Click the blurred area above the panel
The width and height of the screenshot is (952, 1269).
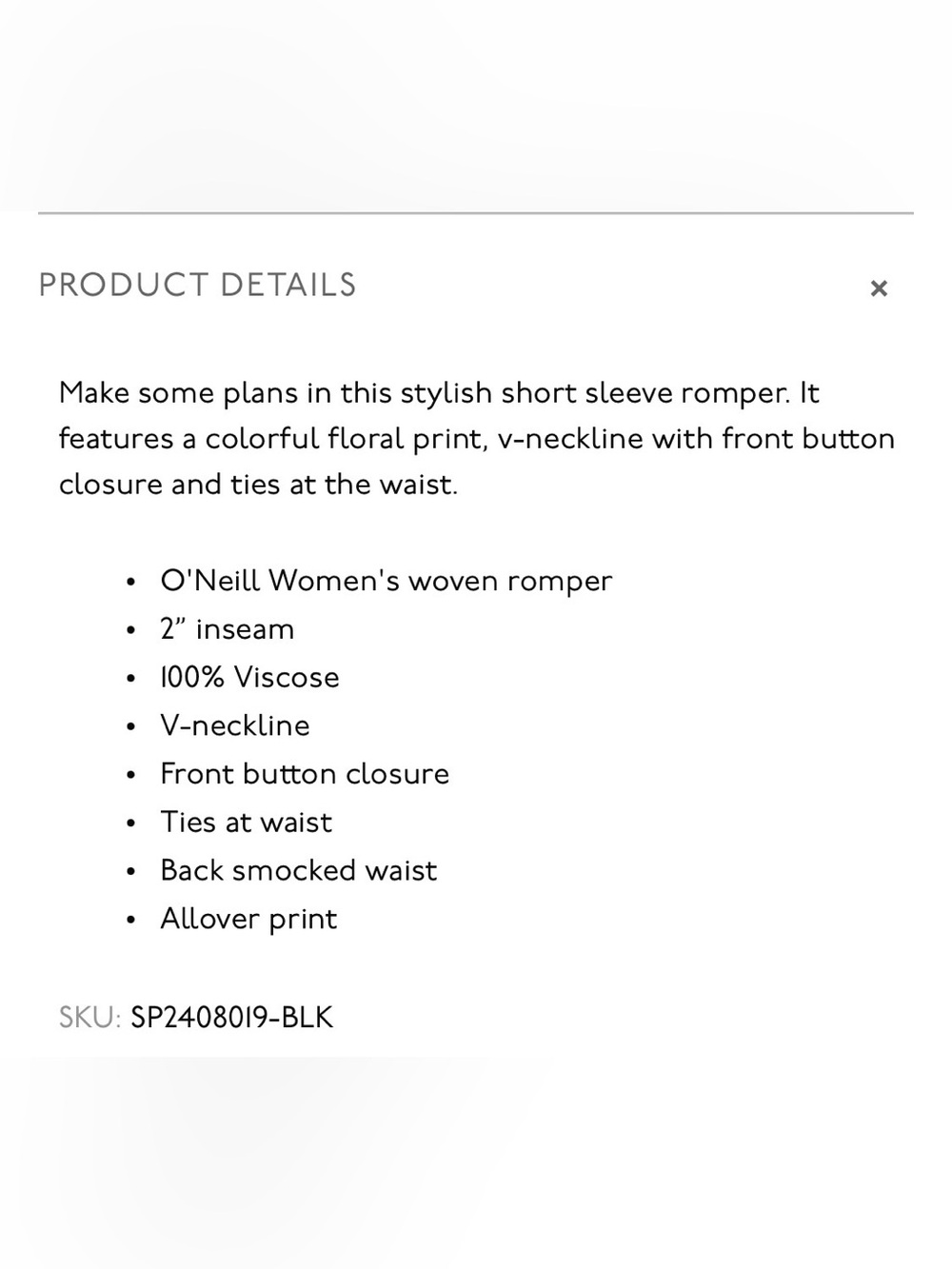pos(476,105)
